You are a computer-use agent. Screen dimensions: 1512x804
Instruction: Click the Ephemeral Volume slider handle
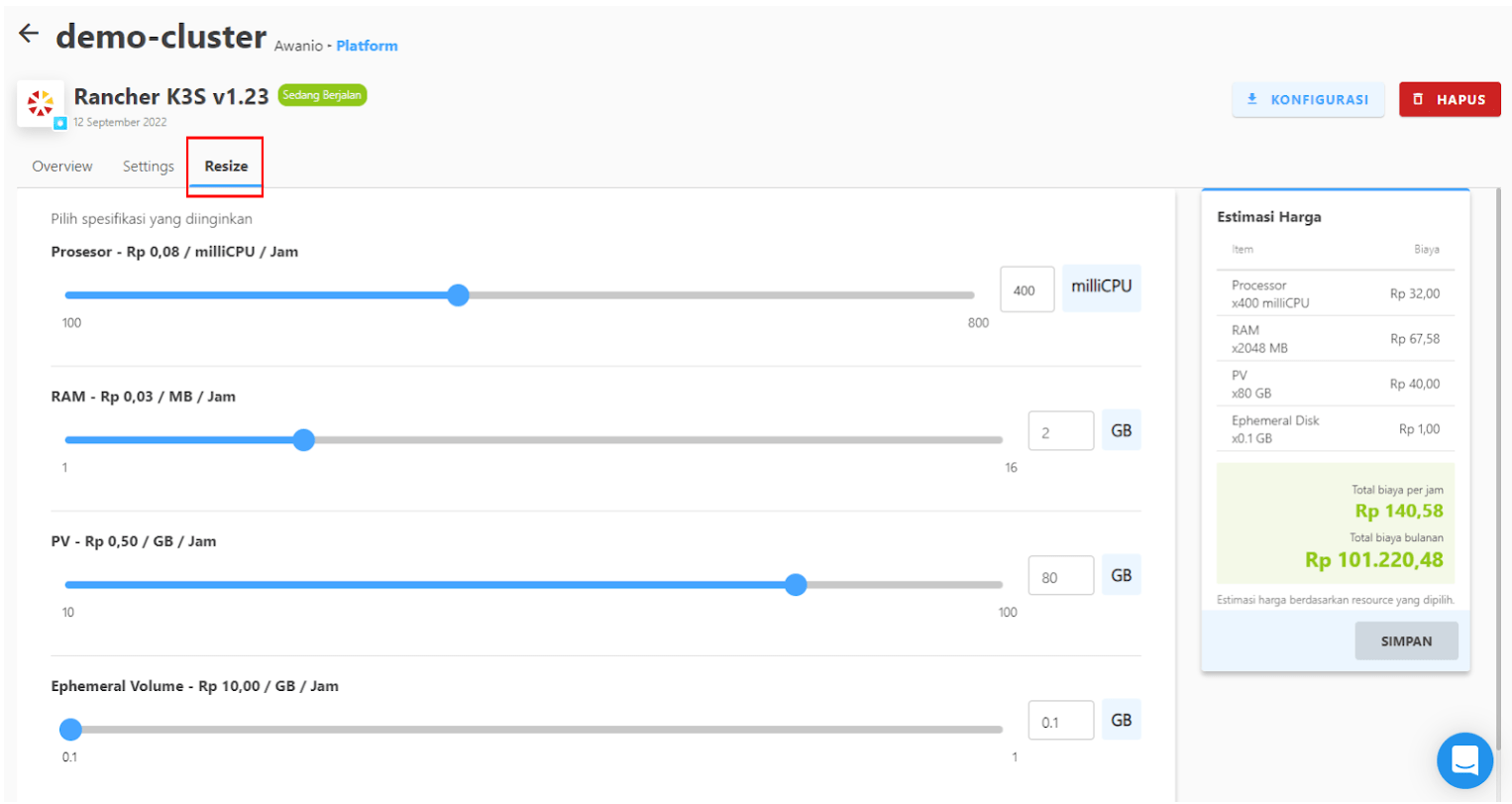pyautogui.click(x=70, y=730)
